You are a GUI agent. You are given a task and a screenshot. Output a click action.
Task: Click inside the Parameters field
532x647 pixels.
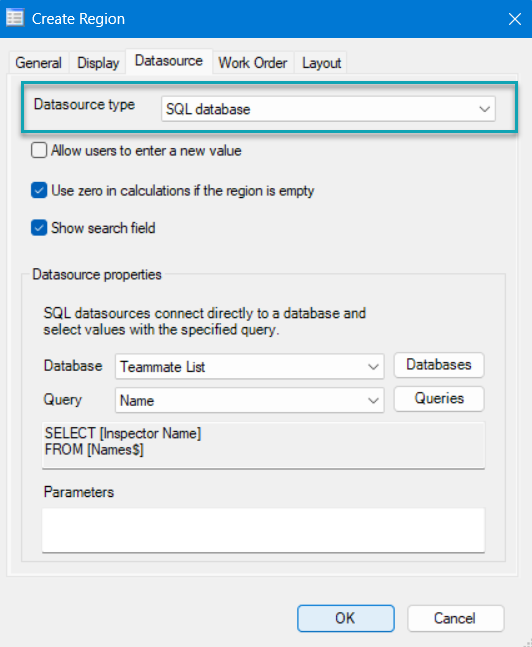(x=263, y=530)
